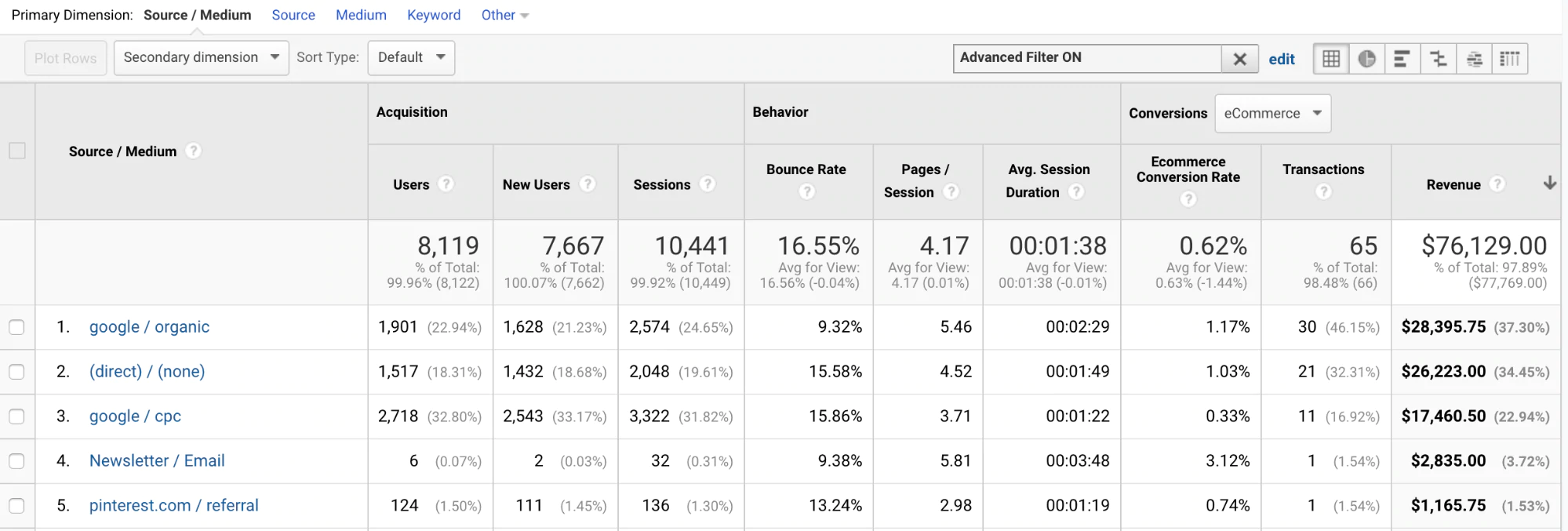
Task: Open the Conversions eCommerce dropdown
Action: [x=1272, y=114]
